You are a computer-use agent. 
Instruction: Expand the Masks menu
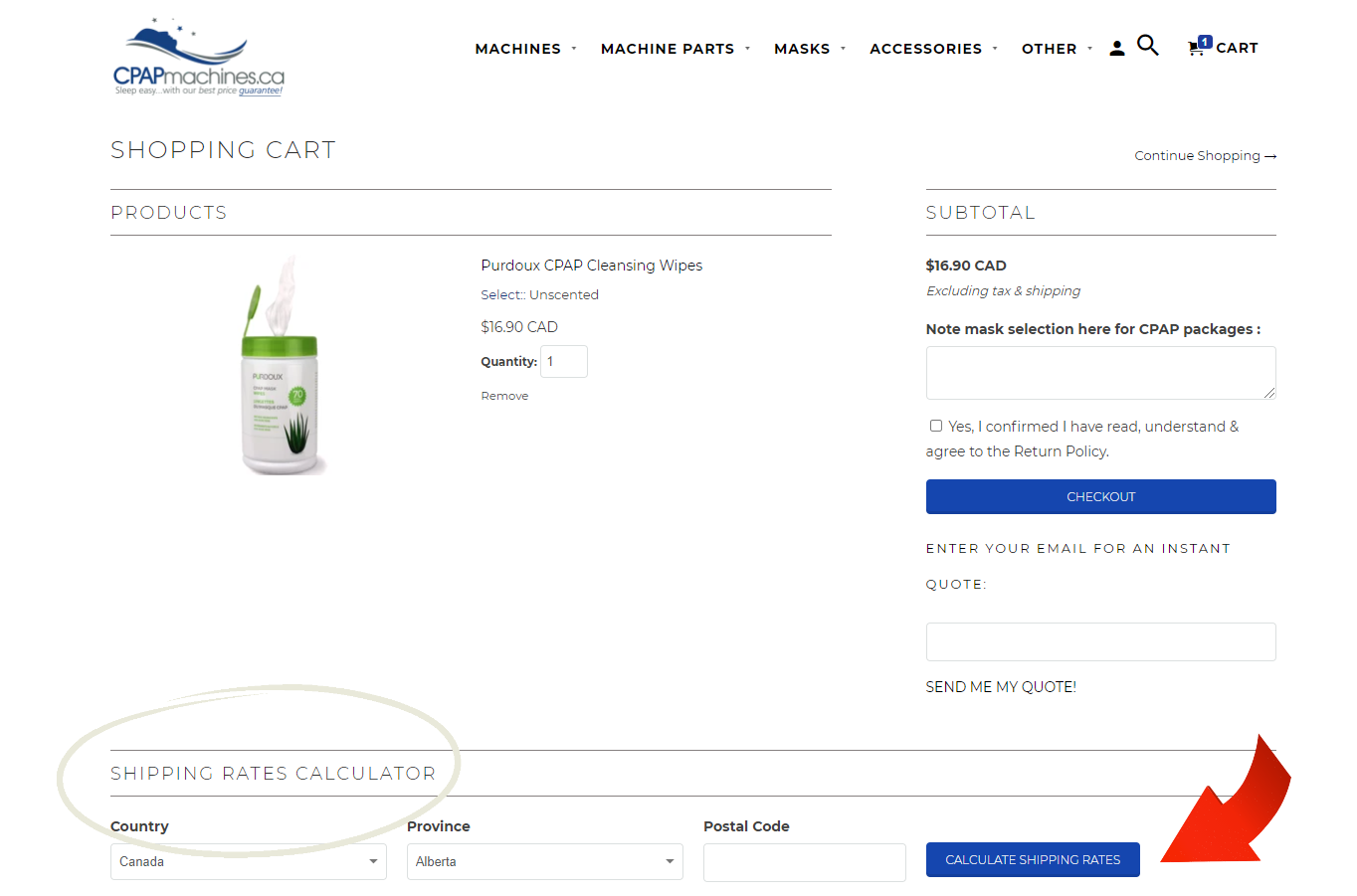809,49
